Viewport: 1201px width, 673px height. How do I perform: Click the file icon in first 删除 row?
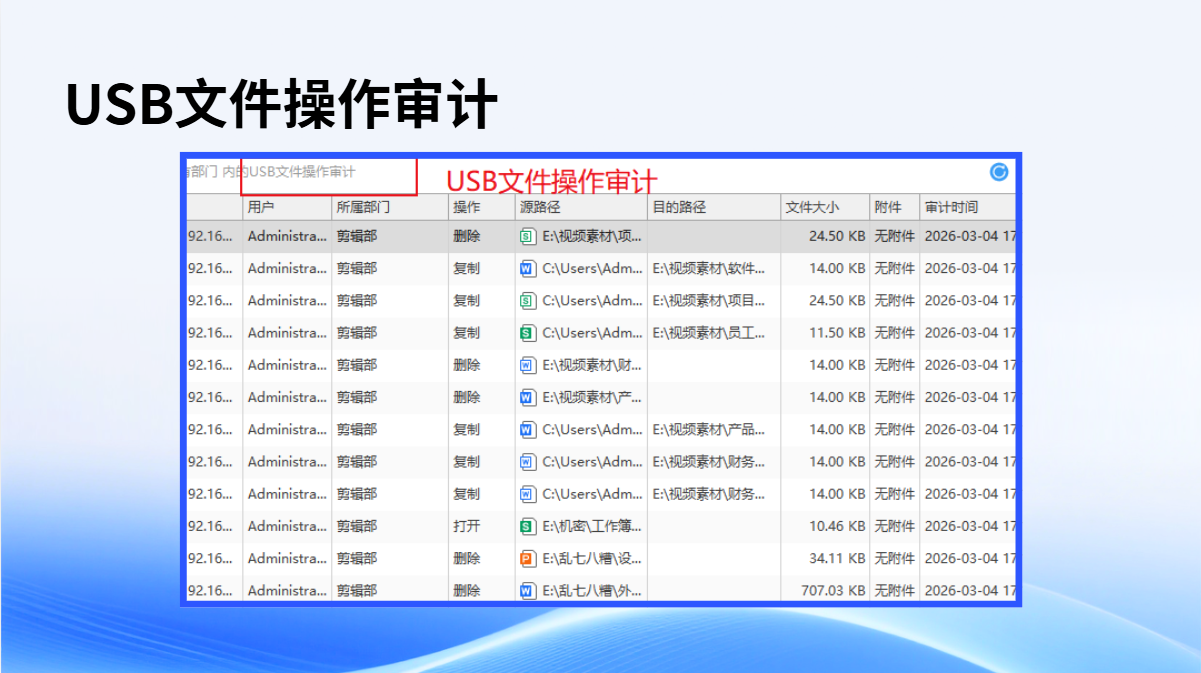coord(528,237)
